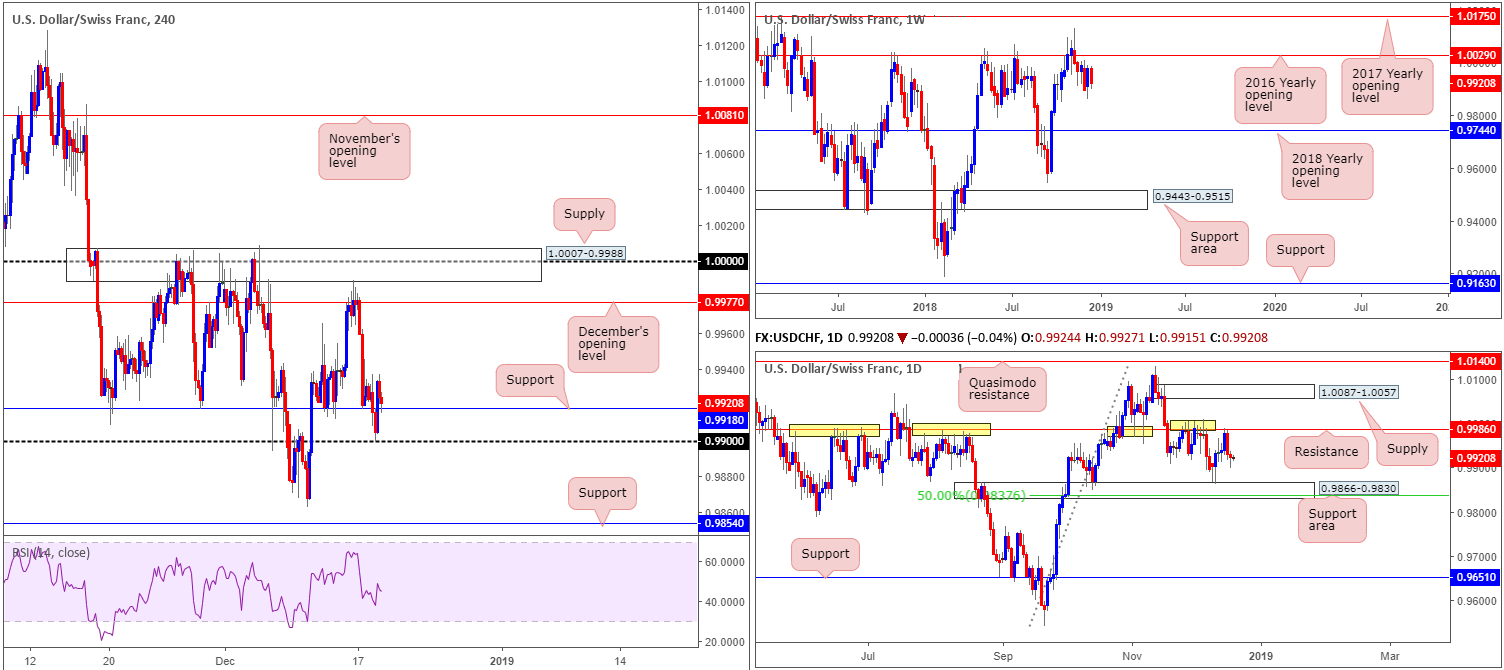Click the blue 0.97440 price label
The image size is (1504, 670).
pos(1476,130)
